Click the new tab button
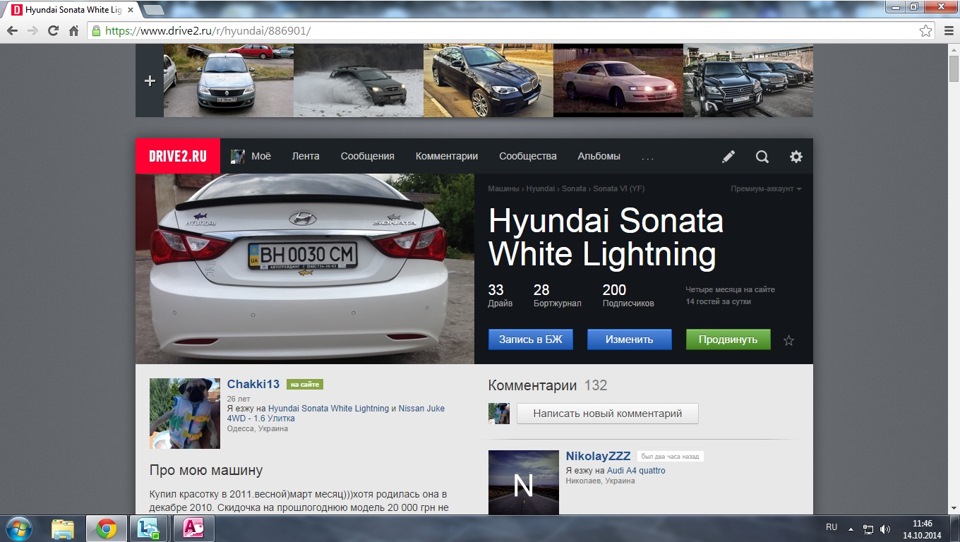The image size is (960, 542). coord(153,10)
